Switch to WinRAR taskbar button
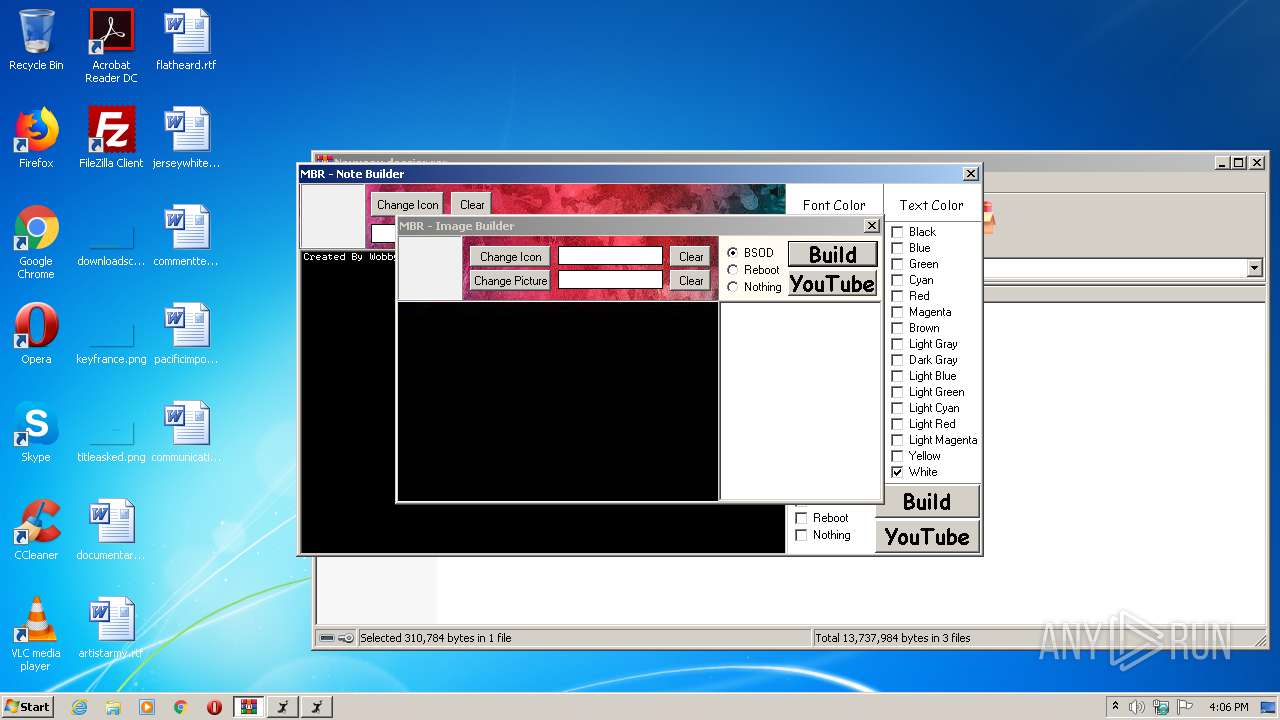 coord(249,707)
